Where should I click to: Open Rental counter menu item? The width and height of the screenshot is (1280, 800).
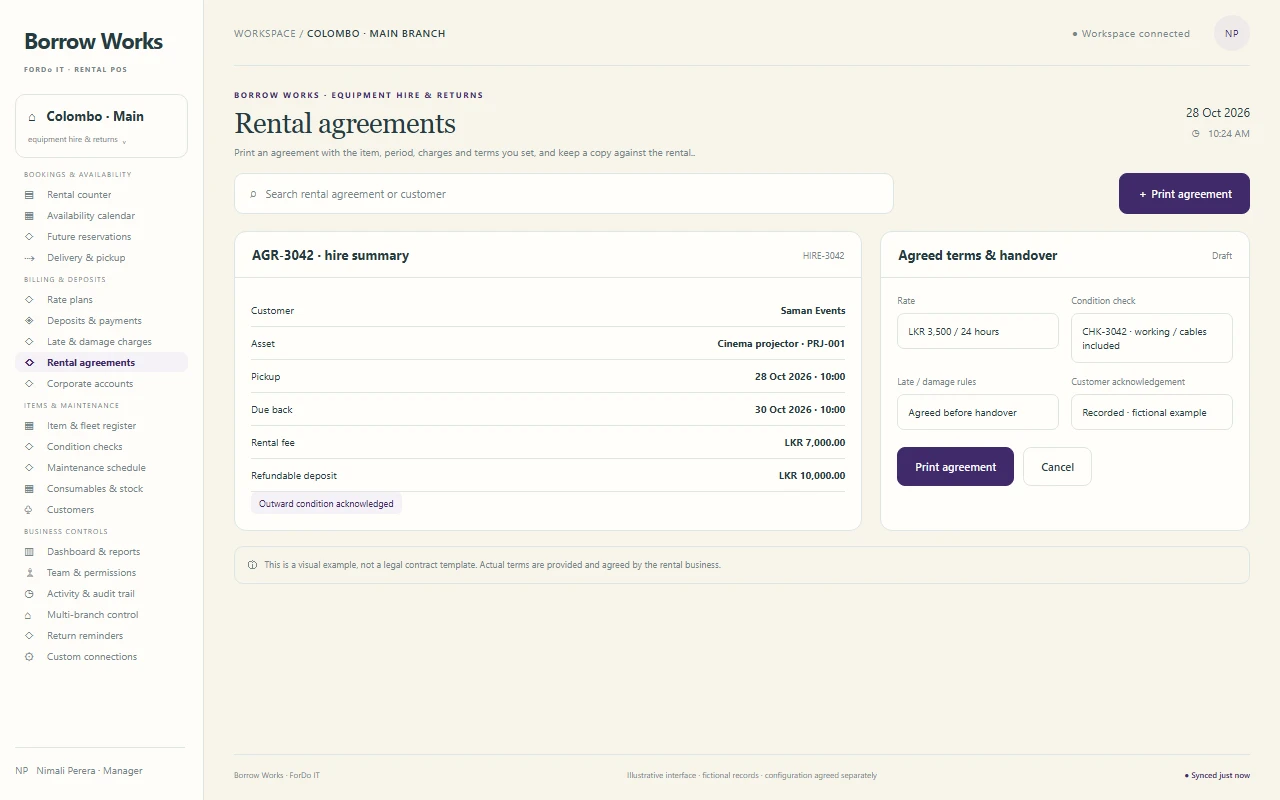point(101,195)
